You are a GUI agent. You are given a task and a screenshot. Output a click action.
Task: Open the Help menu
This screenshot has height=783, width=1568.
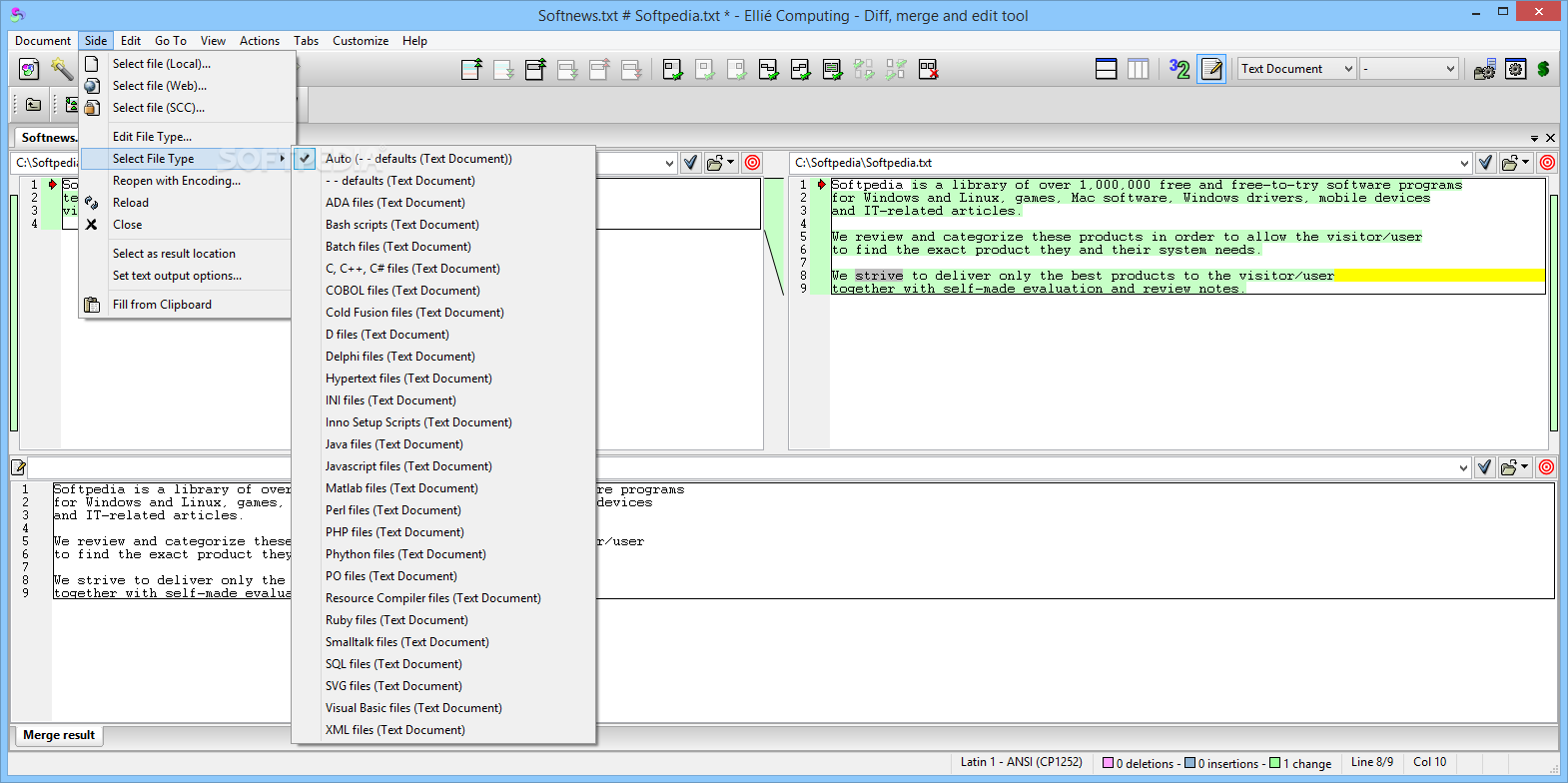point(415,41)
